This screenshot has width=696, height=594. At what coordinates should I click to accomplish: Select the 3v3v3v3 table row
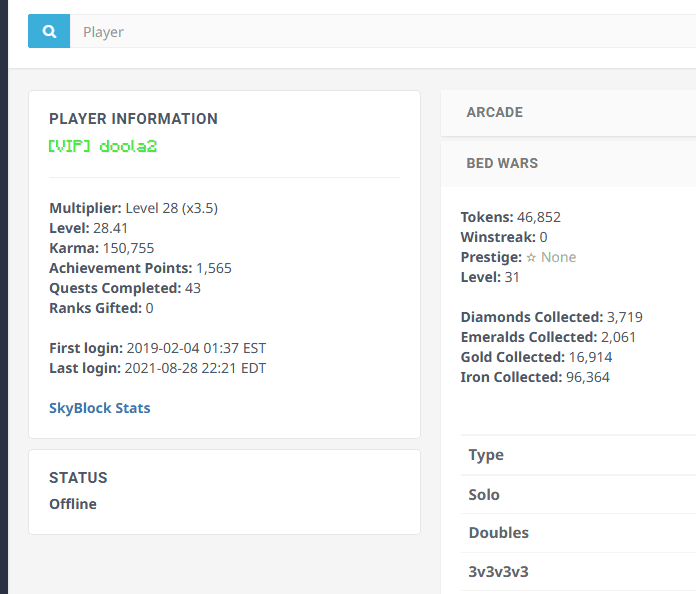click(578, 572)
